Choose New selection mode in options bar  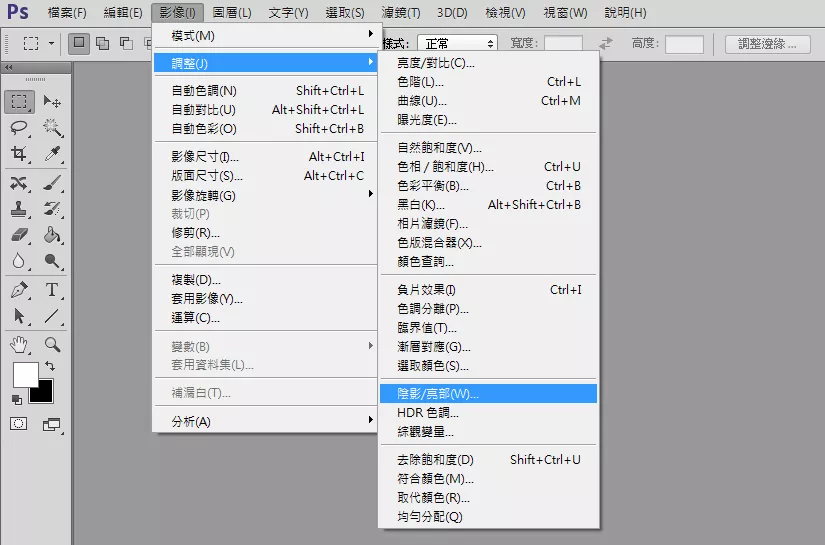tap(78, 43)
